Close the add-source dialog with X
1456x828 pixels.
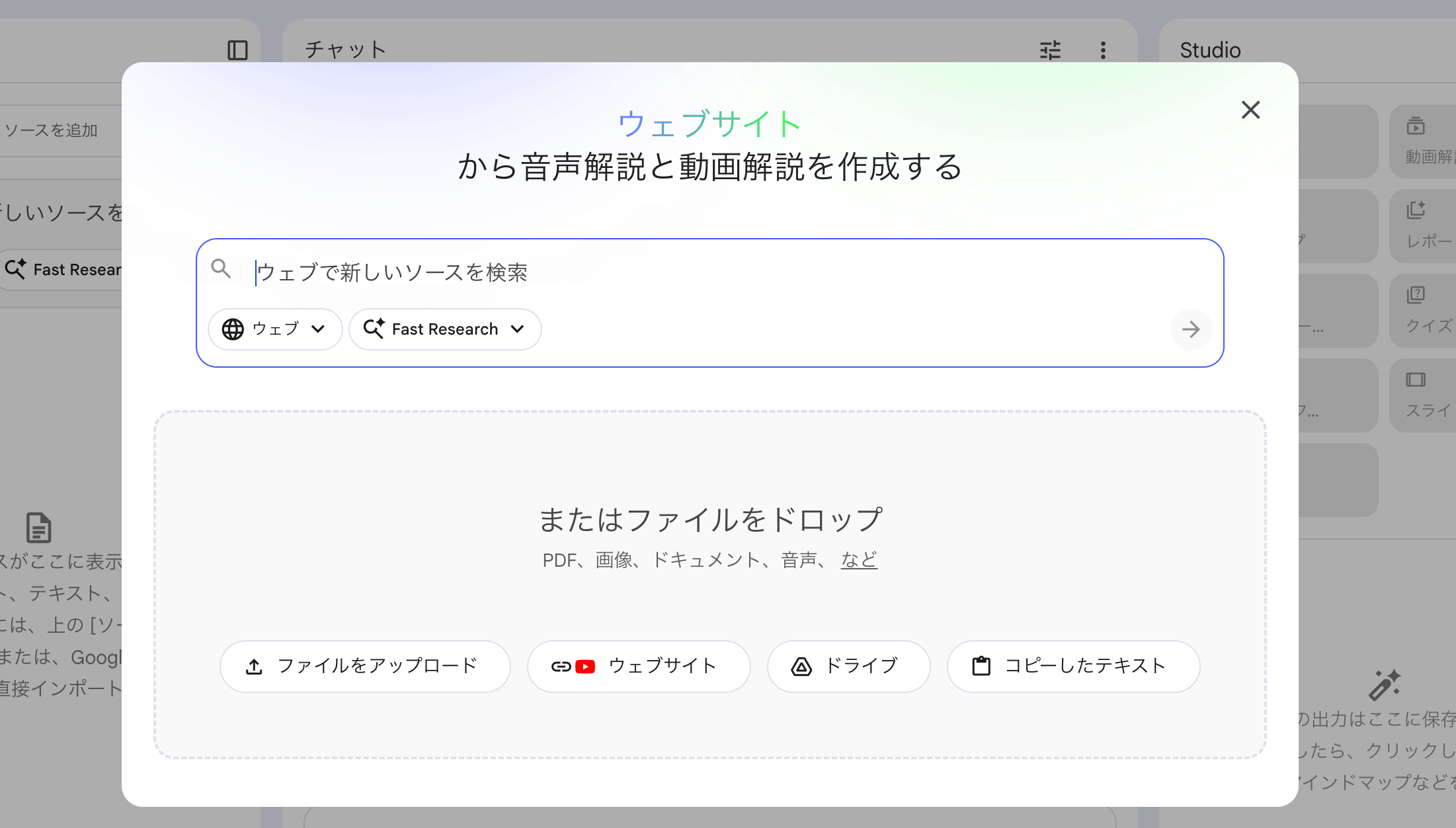point(1250,110)
